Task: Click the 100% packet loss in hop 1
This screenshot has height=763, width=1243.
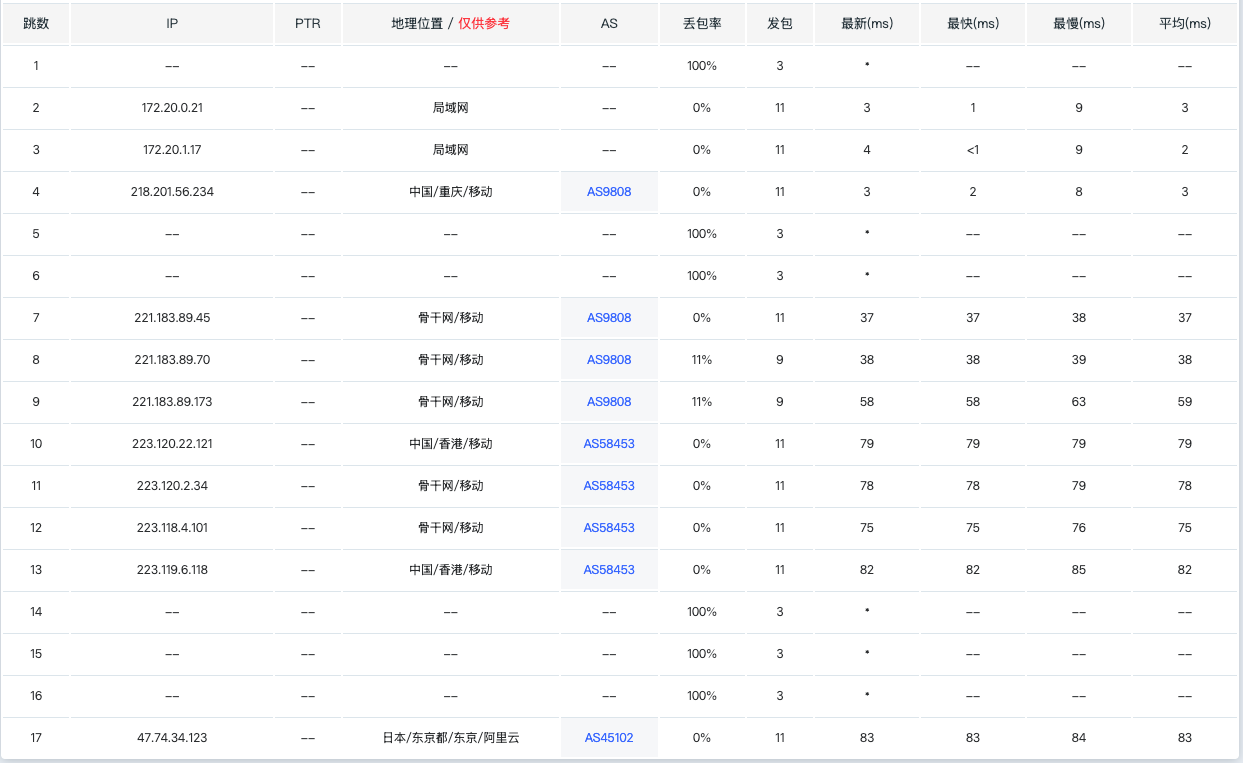Action: coord(702,66)
